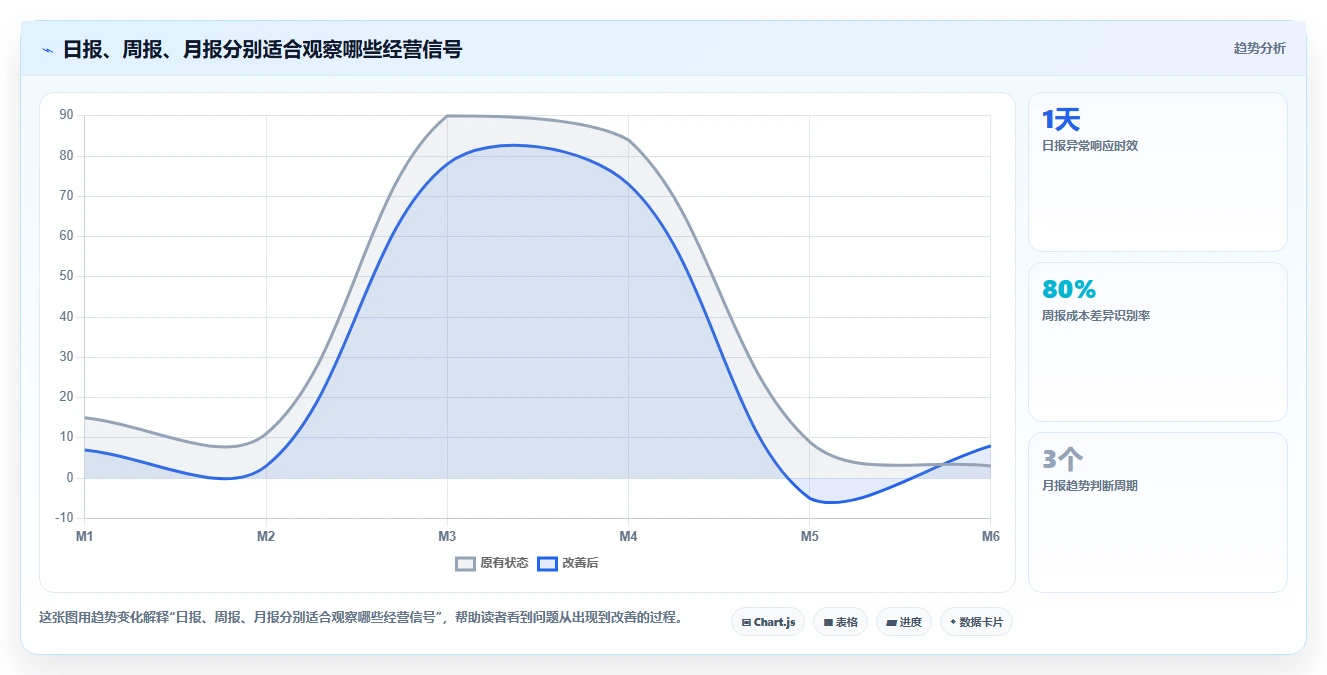This screenshot has width=1327, height=675.
Task: Click the 趋势分析 label in header
Action: (1259, 48)
